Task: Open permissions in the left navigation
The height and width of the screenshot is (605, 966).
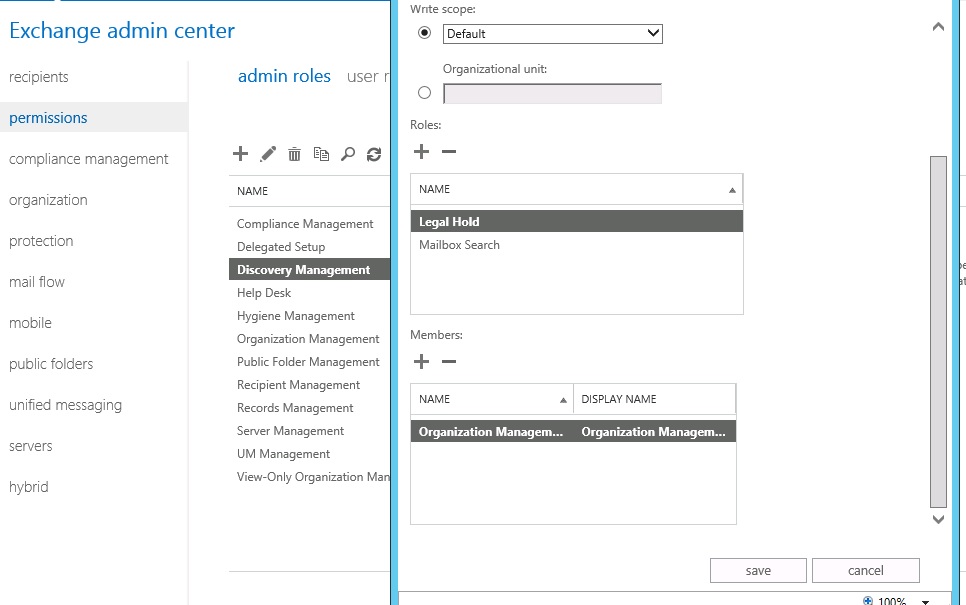Action: (48, 118)
